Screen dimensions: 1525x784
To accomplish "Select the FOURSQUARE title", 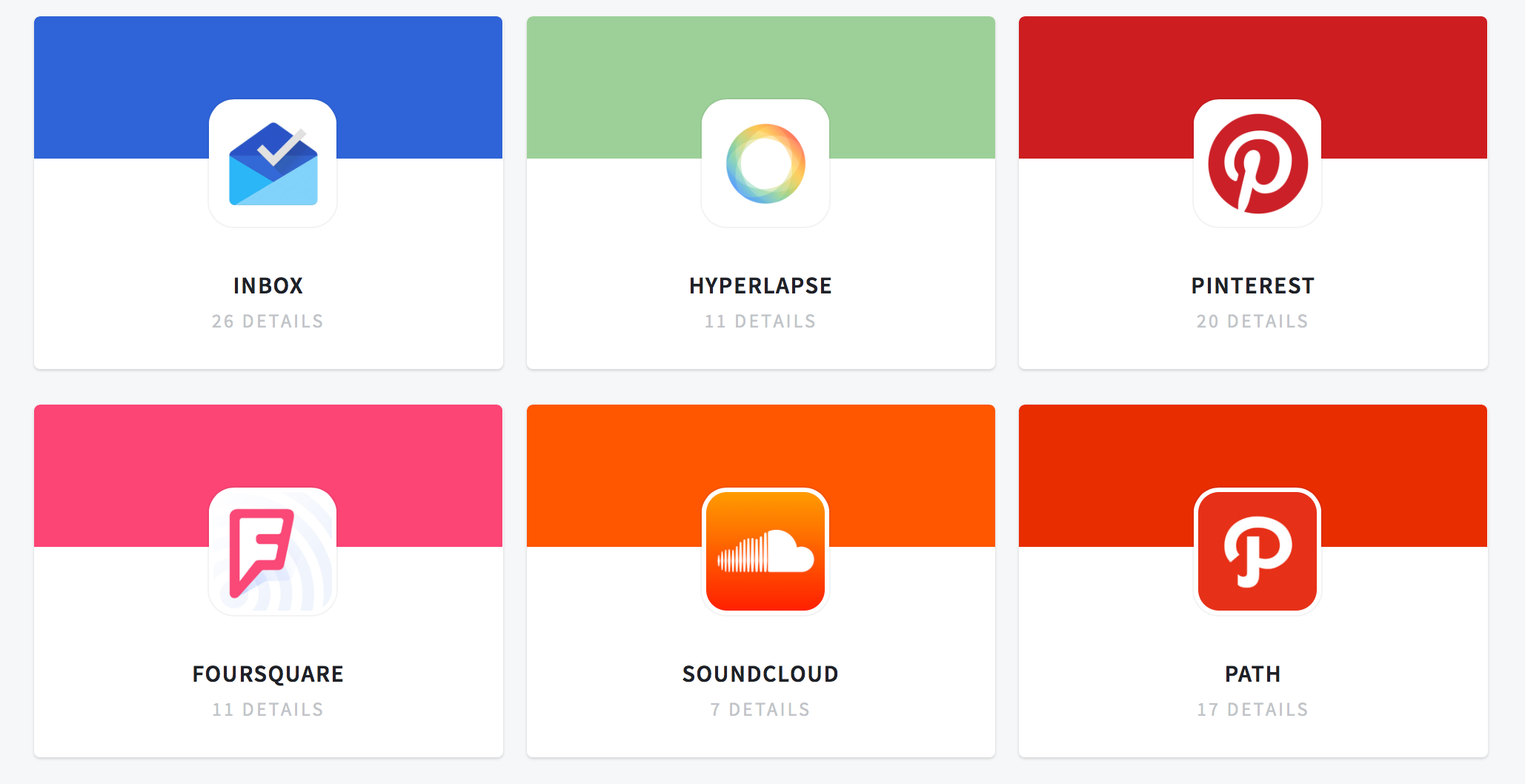I will 268,674.
